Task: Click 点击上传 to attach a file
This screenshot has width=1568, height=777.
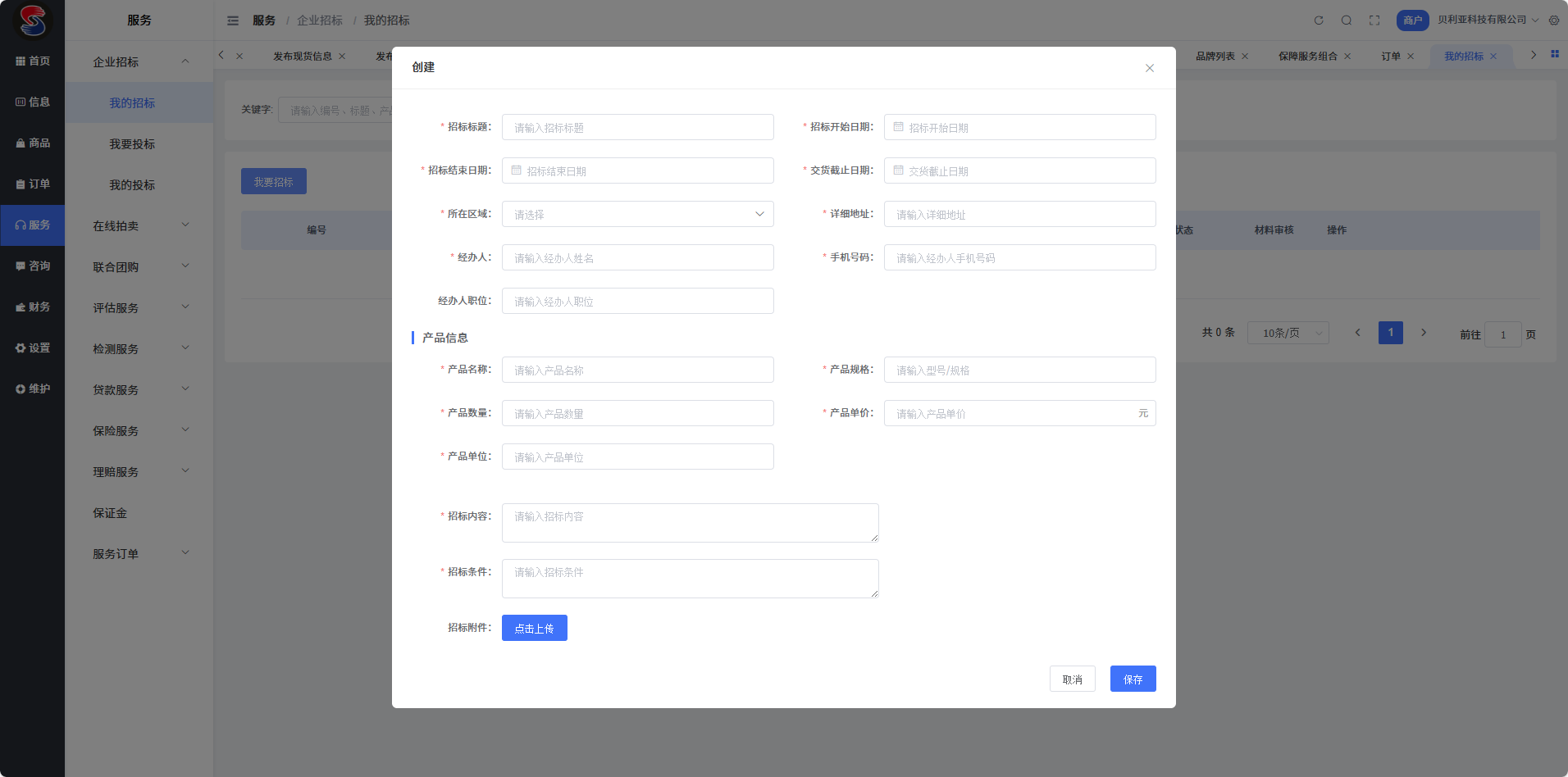Action: point(534,628)
